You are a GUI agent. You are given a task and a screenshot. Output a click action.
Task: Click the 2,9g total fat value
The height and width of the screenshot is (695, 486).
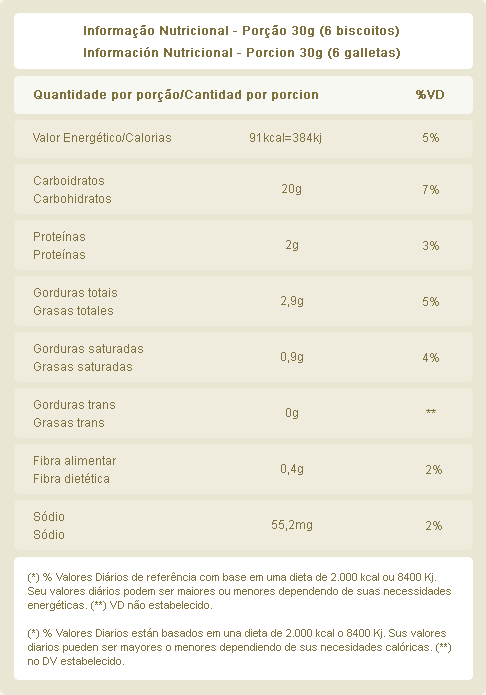(x=292, y=301)
